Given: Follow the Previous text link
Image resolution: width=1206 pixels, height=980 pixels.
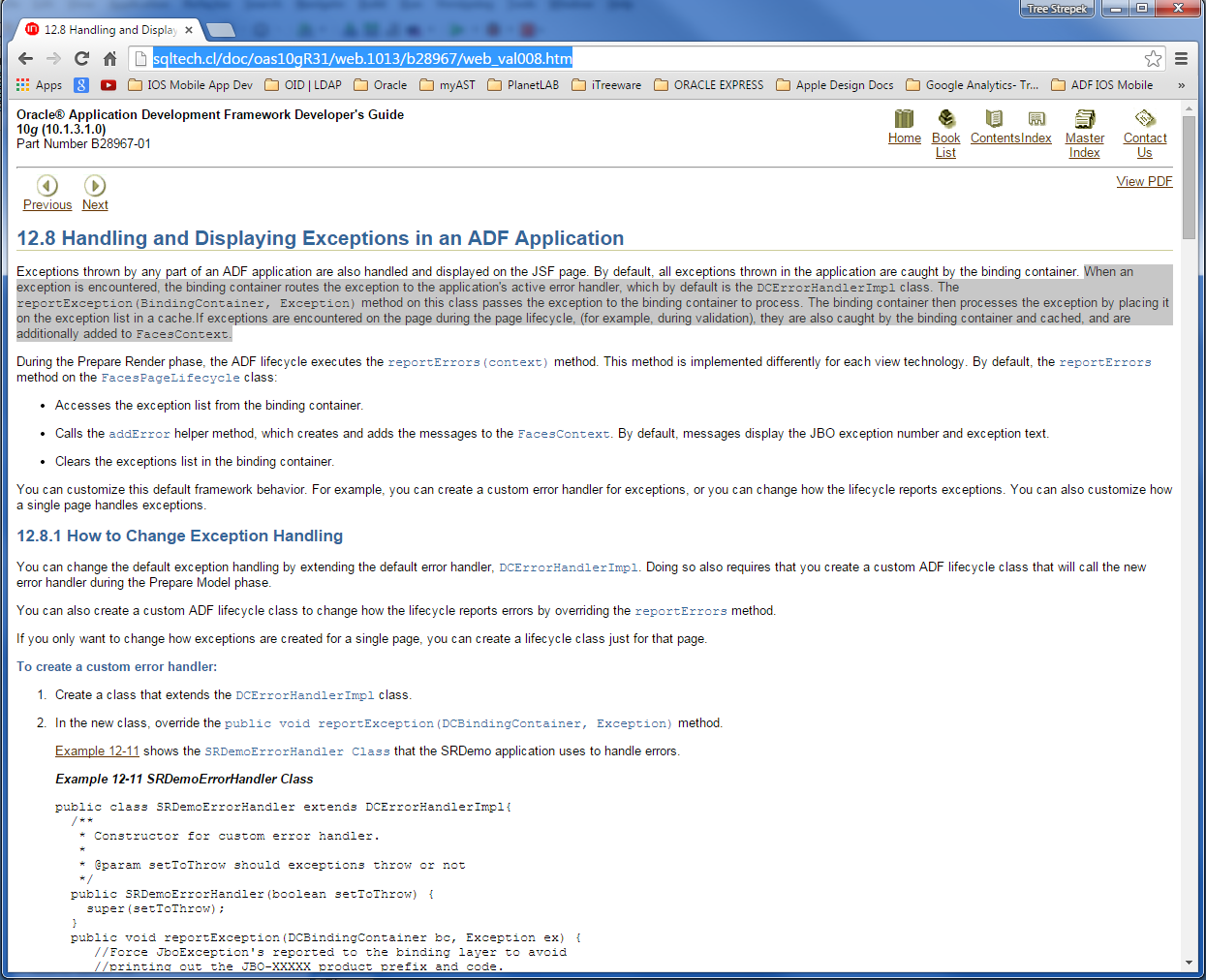Looking at the screenshot, I should coord(47,205).
